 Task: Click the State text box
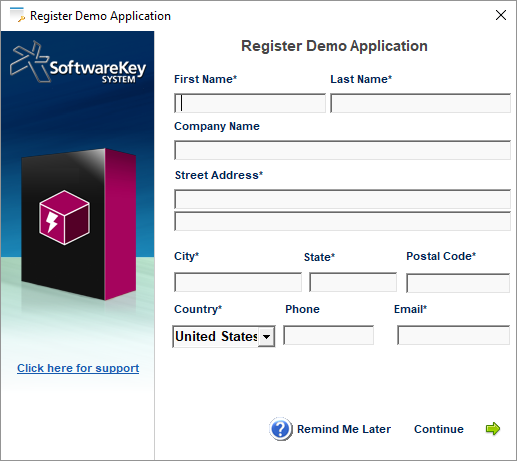coord(353,282)
